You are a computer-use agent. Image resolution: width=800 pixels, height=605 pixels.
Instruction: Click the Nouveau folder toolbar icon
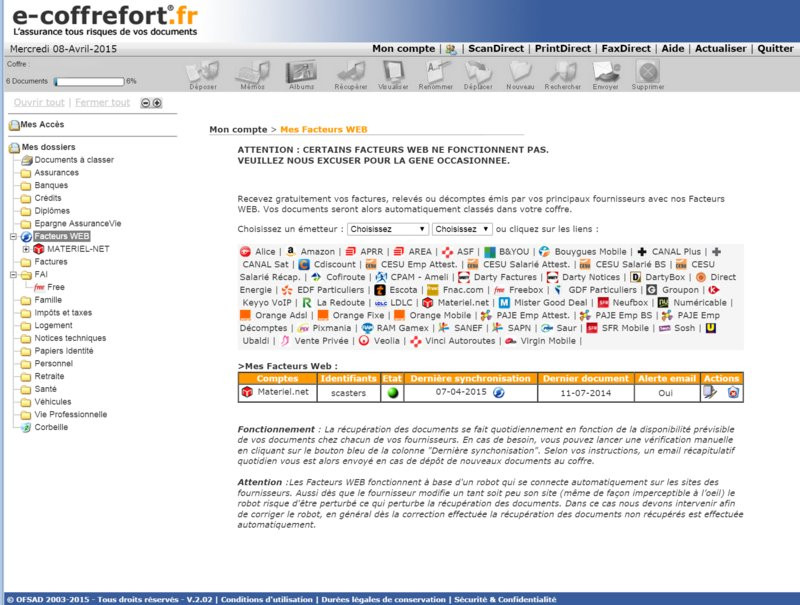(x=520, y=72)
